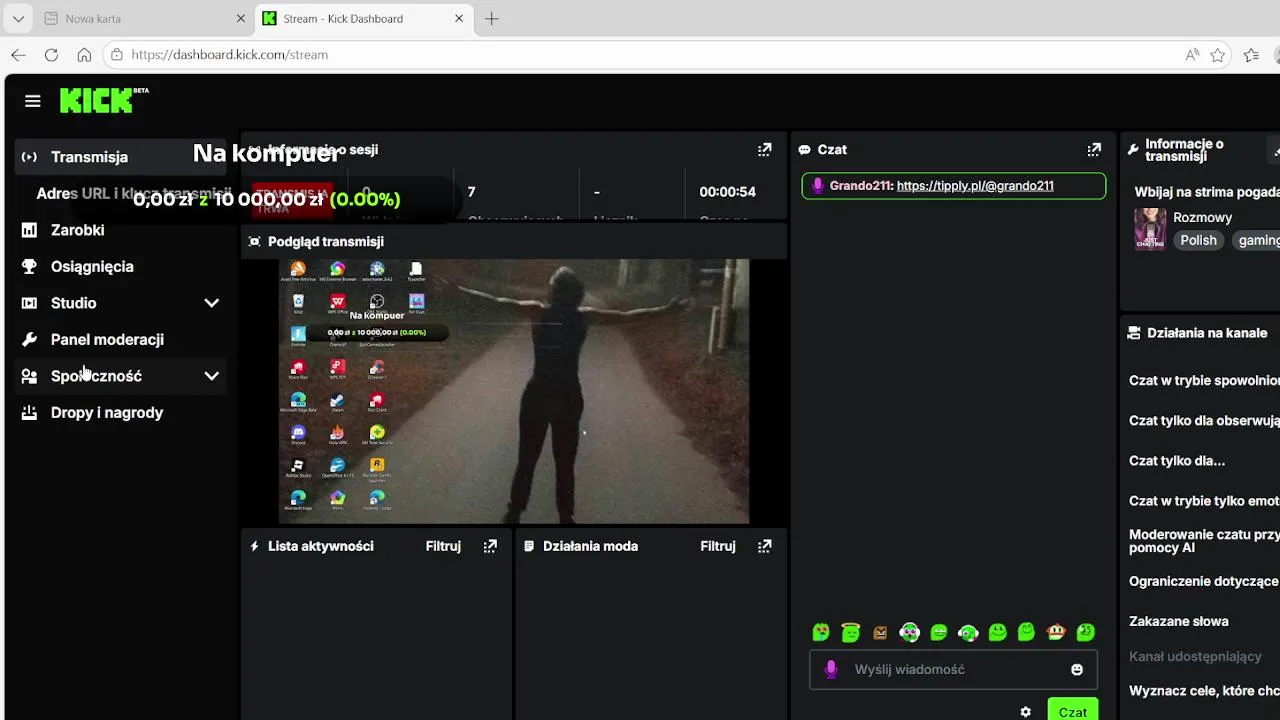
Task: Open Zakazane słowa option
Action: click(x=1179, y=621)
